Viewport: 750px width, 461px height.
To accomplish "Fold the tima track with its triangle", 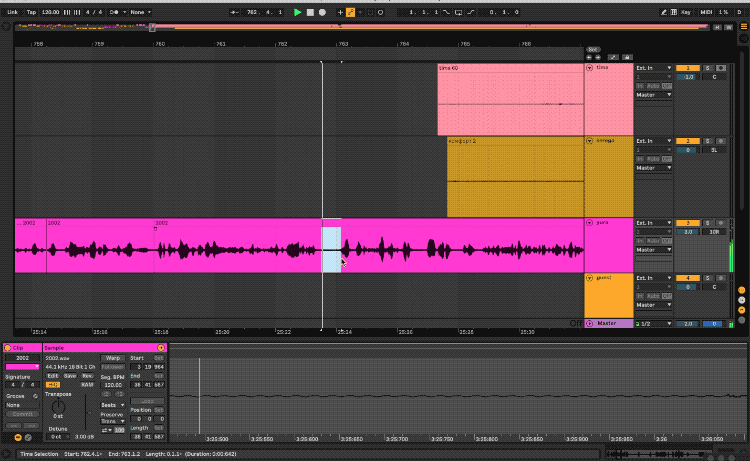I will tap(589, 68).
